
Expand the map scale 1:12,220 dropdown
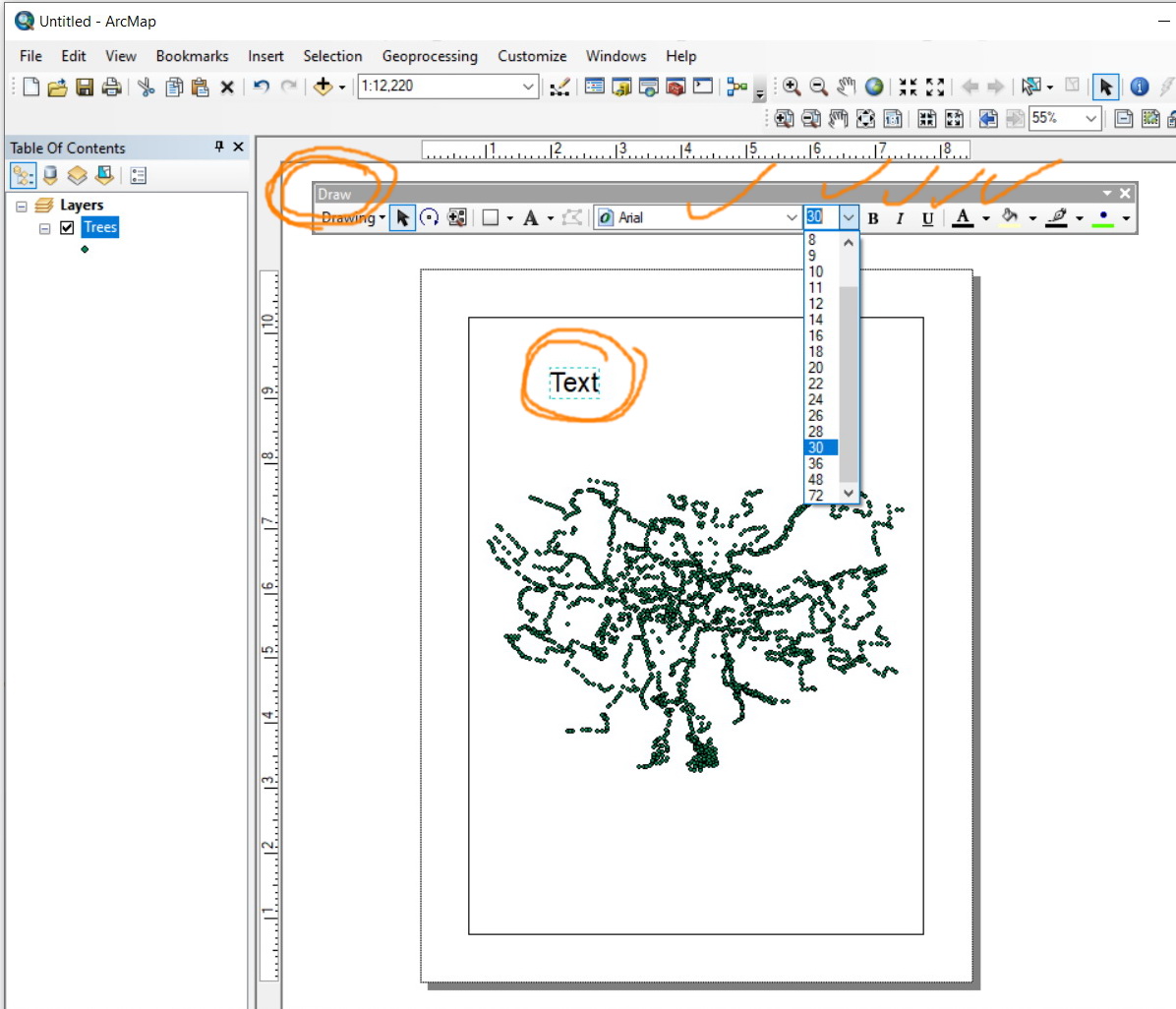coord(528,87)
